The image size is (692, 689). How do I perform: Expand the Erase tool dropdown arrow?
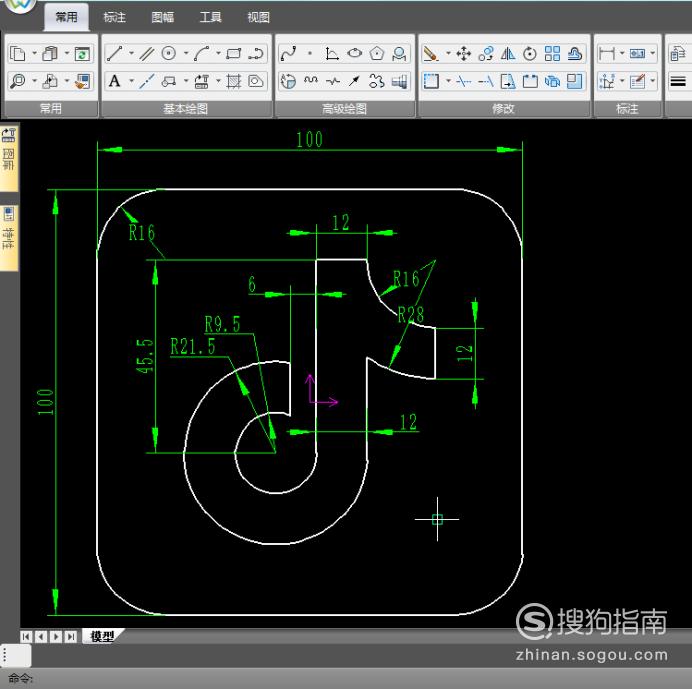(448, 53)
